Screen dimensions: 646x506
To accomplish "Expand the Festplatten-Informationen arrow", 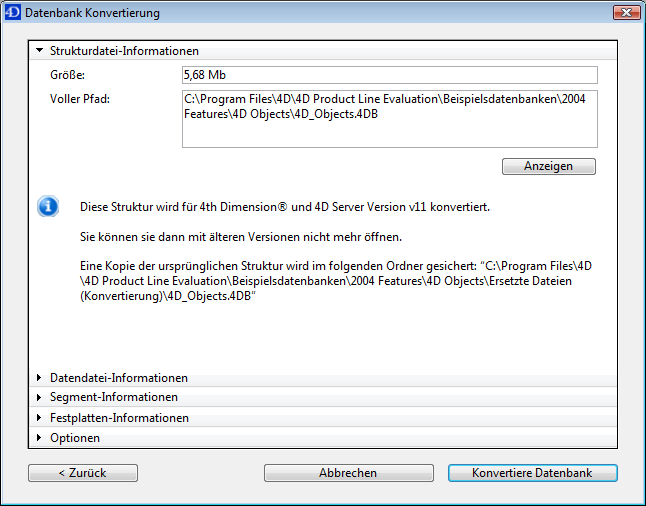I will click(x=39, y=418).
